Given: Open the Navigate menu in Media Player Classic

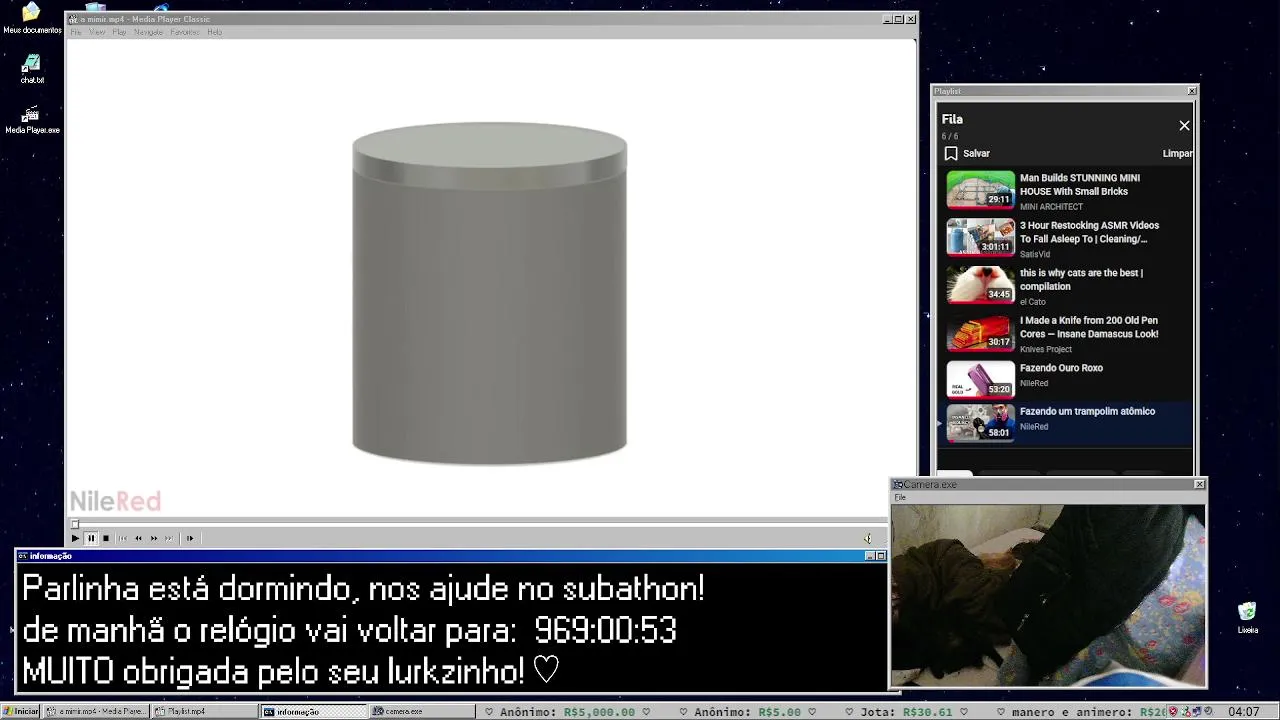Looking at the screenshot, I should click(x=148, y=32).
